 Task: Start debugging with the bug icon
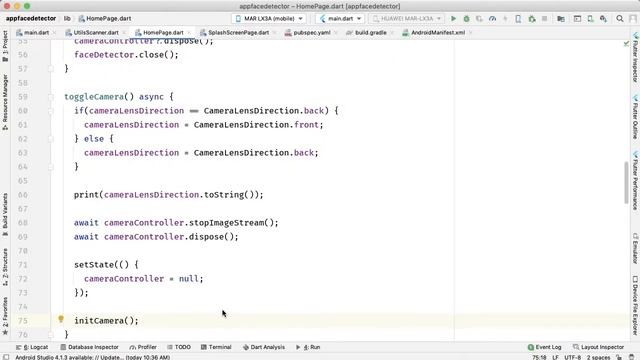[466, 18]
